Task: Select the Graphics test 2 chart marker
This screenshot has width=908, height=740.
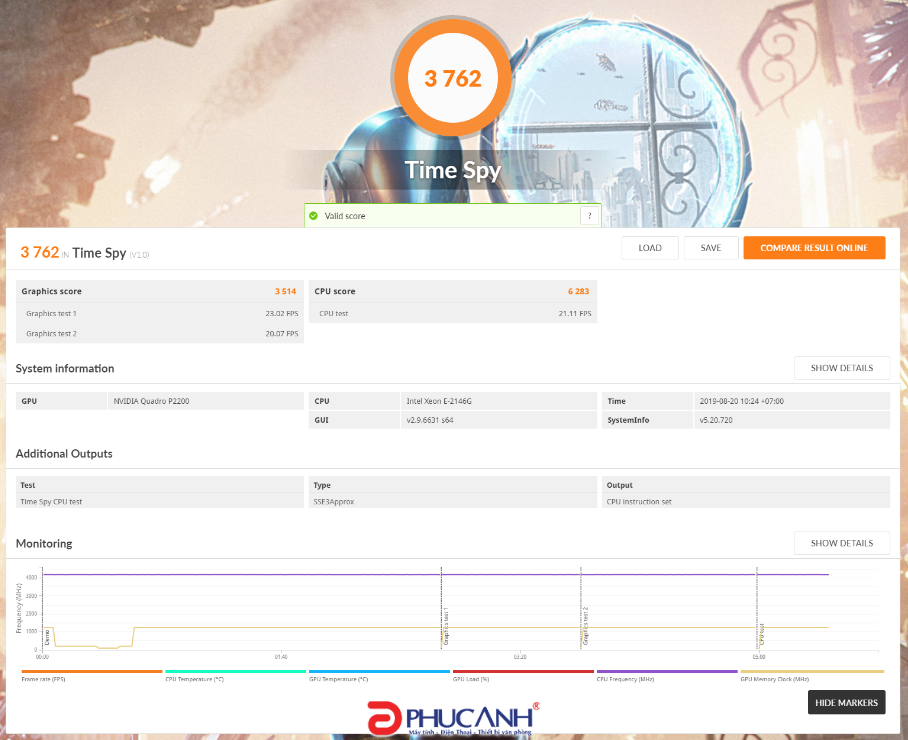Action: click(x=585, y=627)
